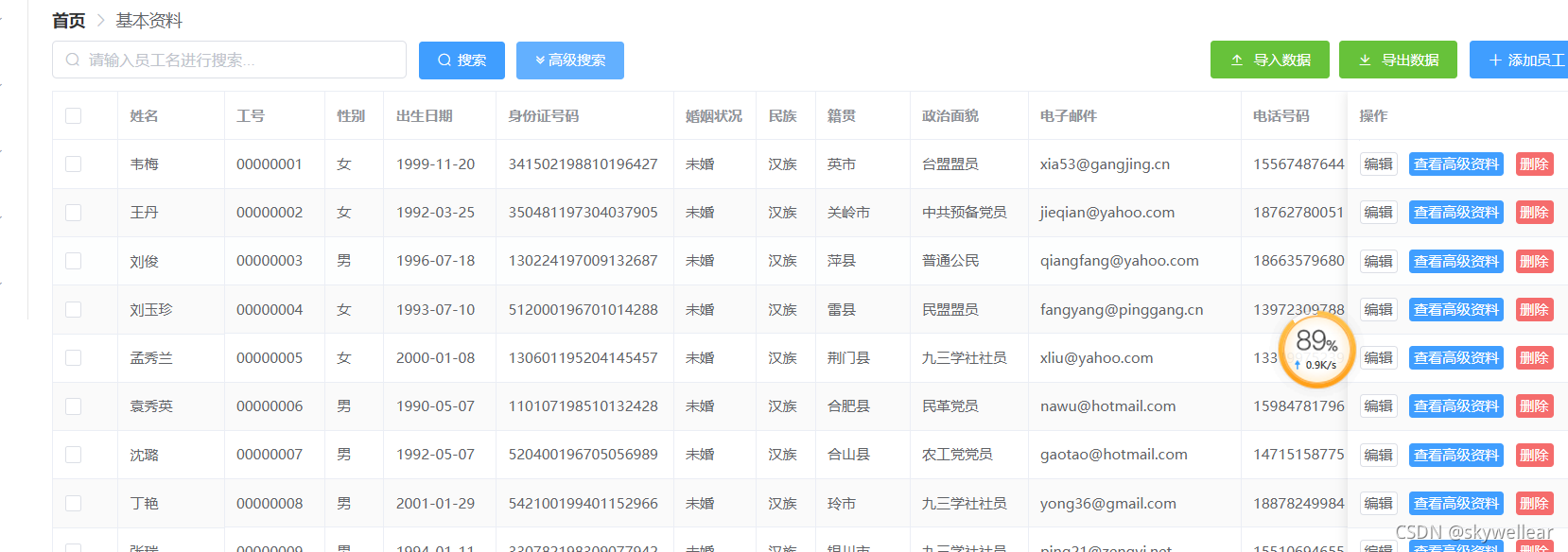The width and height of the screenshot is (1568, 552).
Task: Click 导出数据 export data button
Action: point(1398,60)
